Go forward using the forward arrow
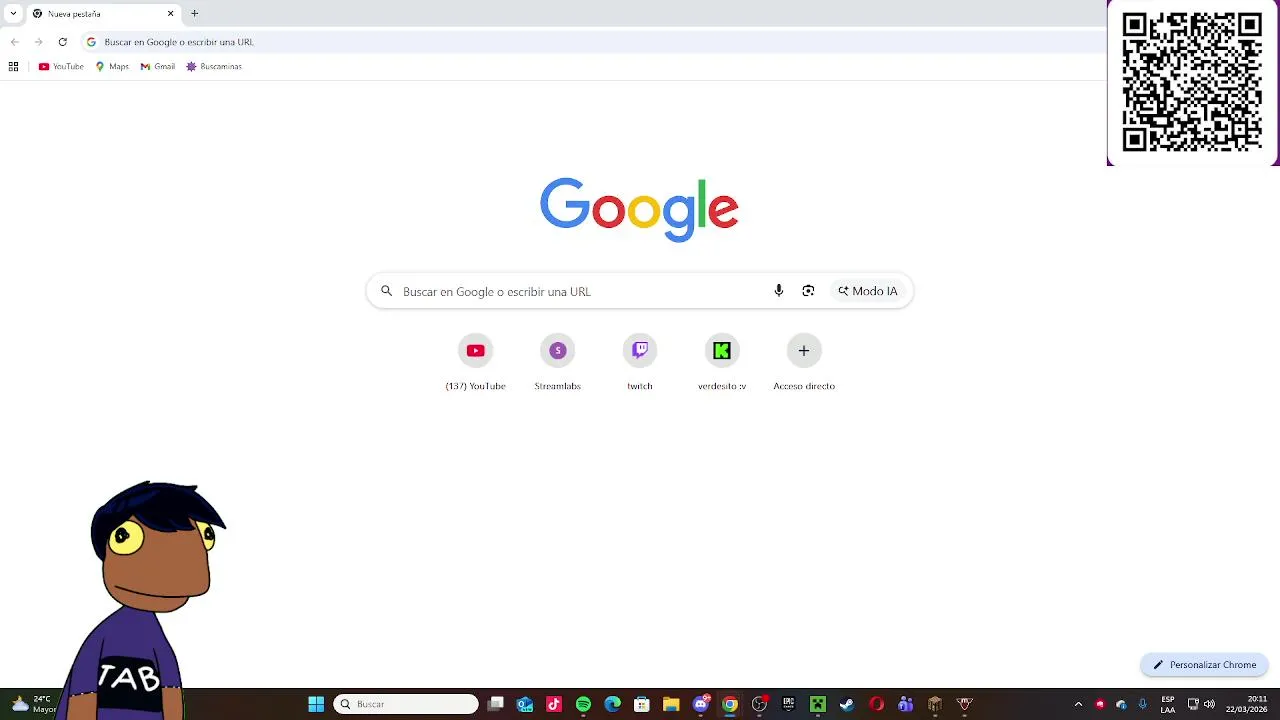 pos(38,42)
